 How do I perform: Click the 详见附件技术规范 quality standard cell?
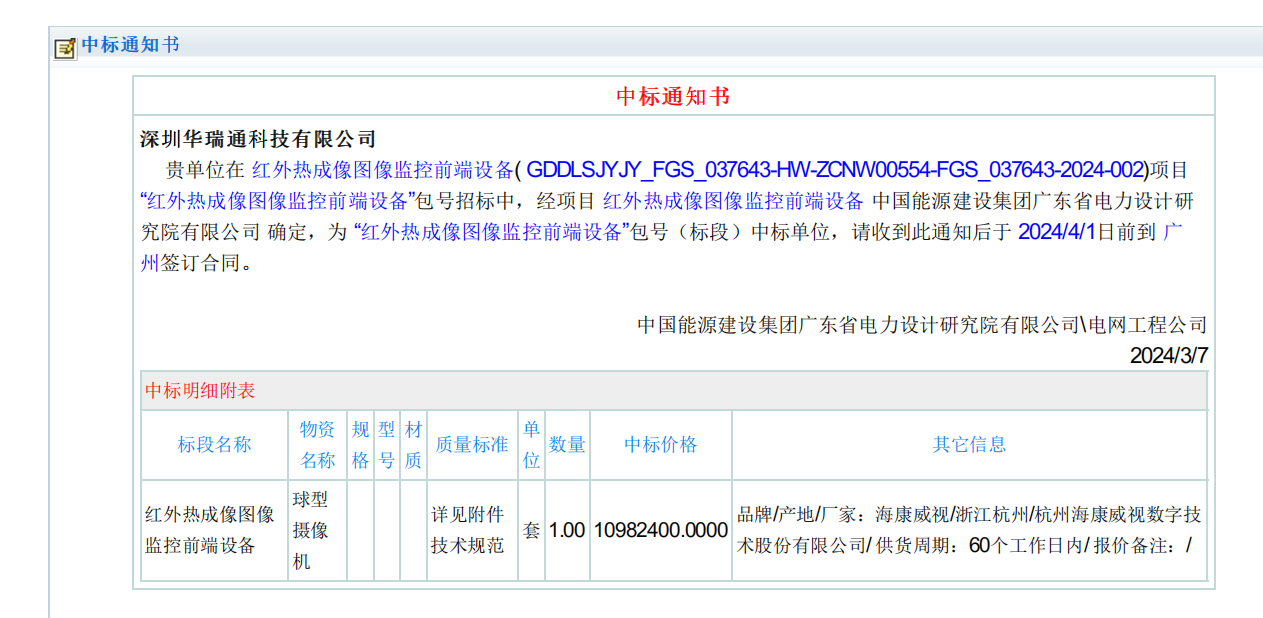(467, 530)
